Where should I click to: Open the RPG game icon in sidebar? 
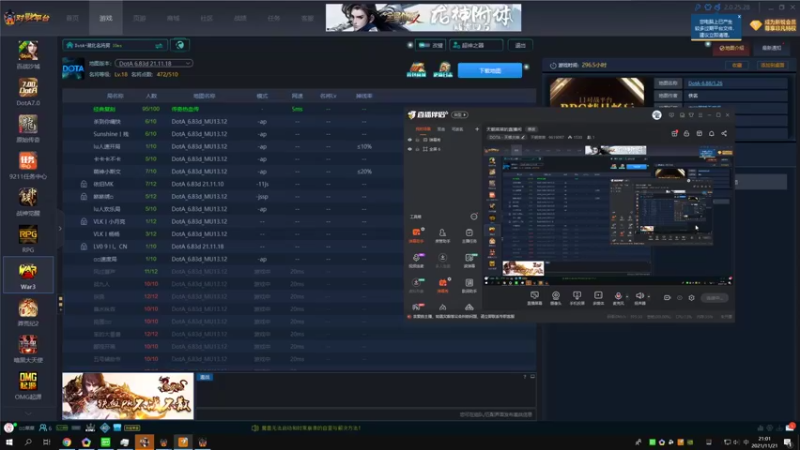28,239
